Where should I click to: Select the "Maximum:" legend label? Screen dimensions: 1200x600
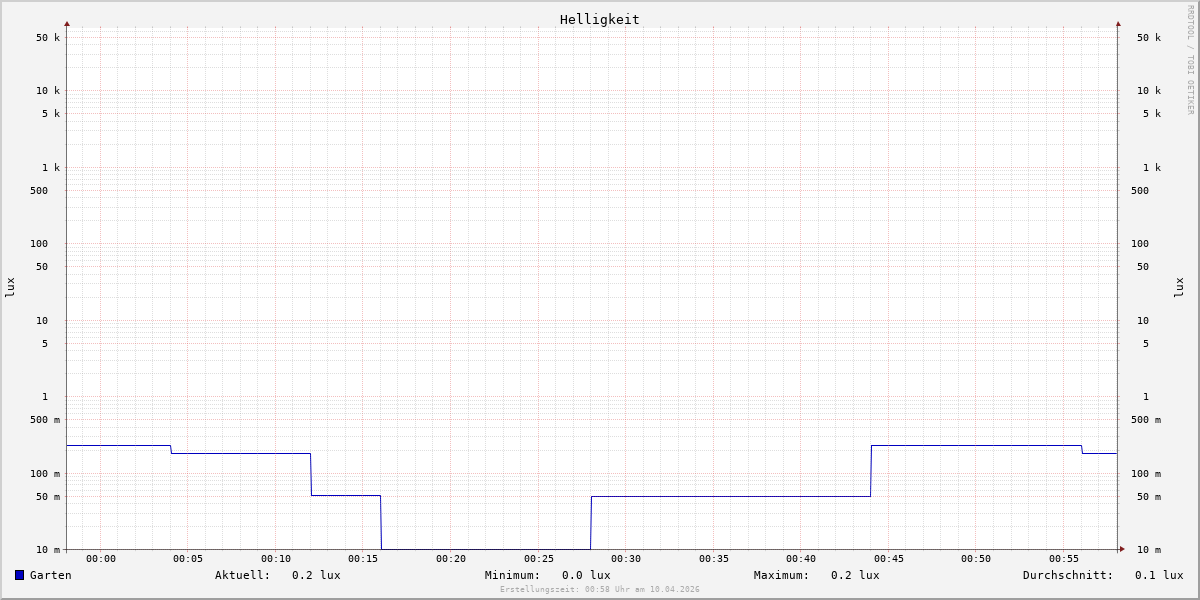click(782, 575)
